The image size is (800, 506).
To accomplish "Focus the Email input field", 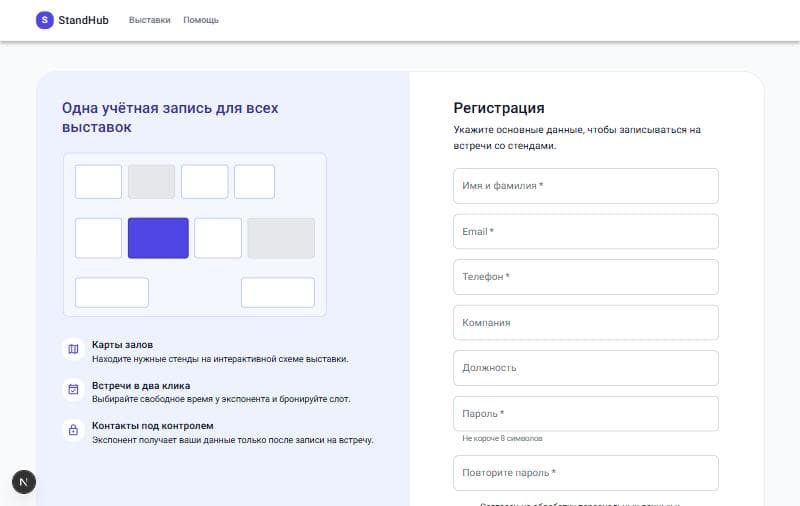I will [586, 232].
